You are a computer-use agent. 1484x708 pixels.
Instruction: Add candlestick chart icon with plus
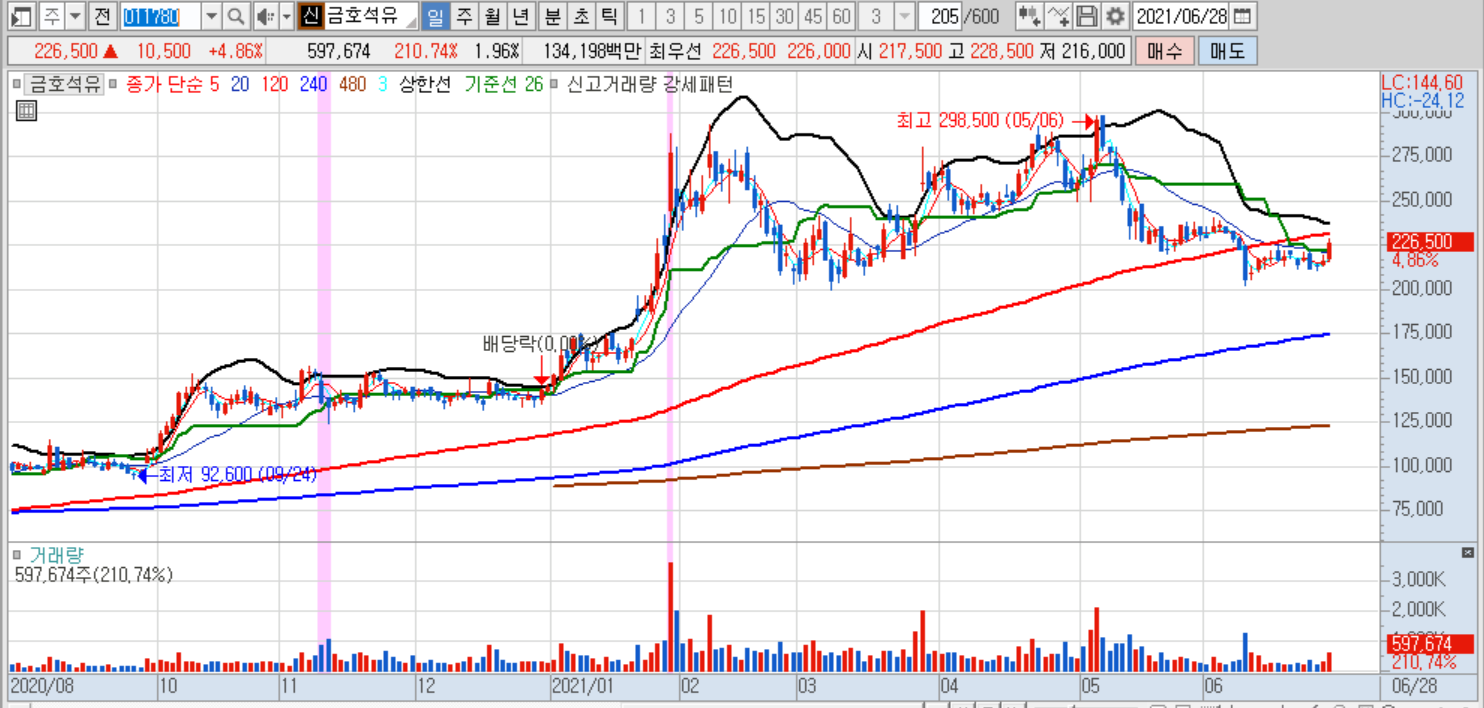pos(1029,16)
